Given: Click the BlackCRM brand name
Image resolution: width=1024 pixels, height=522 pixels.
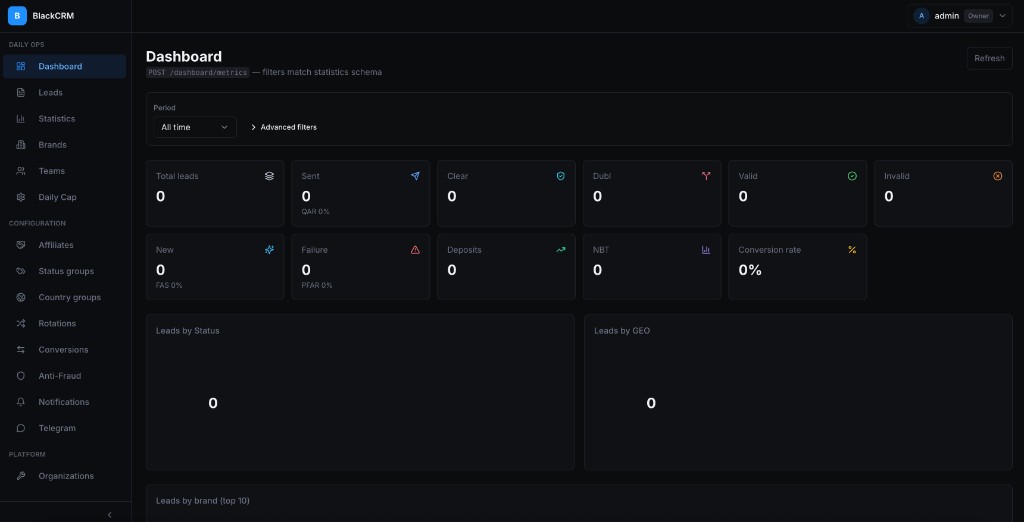Looking at the screenshot, I should 54,16.
